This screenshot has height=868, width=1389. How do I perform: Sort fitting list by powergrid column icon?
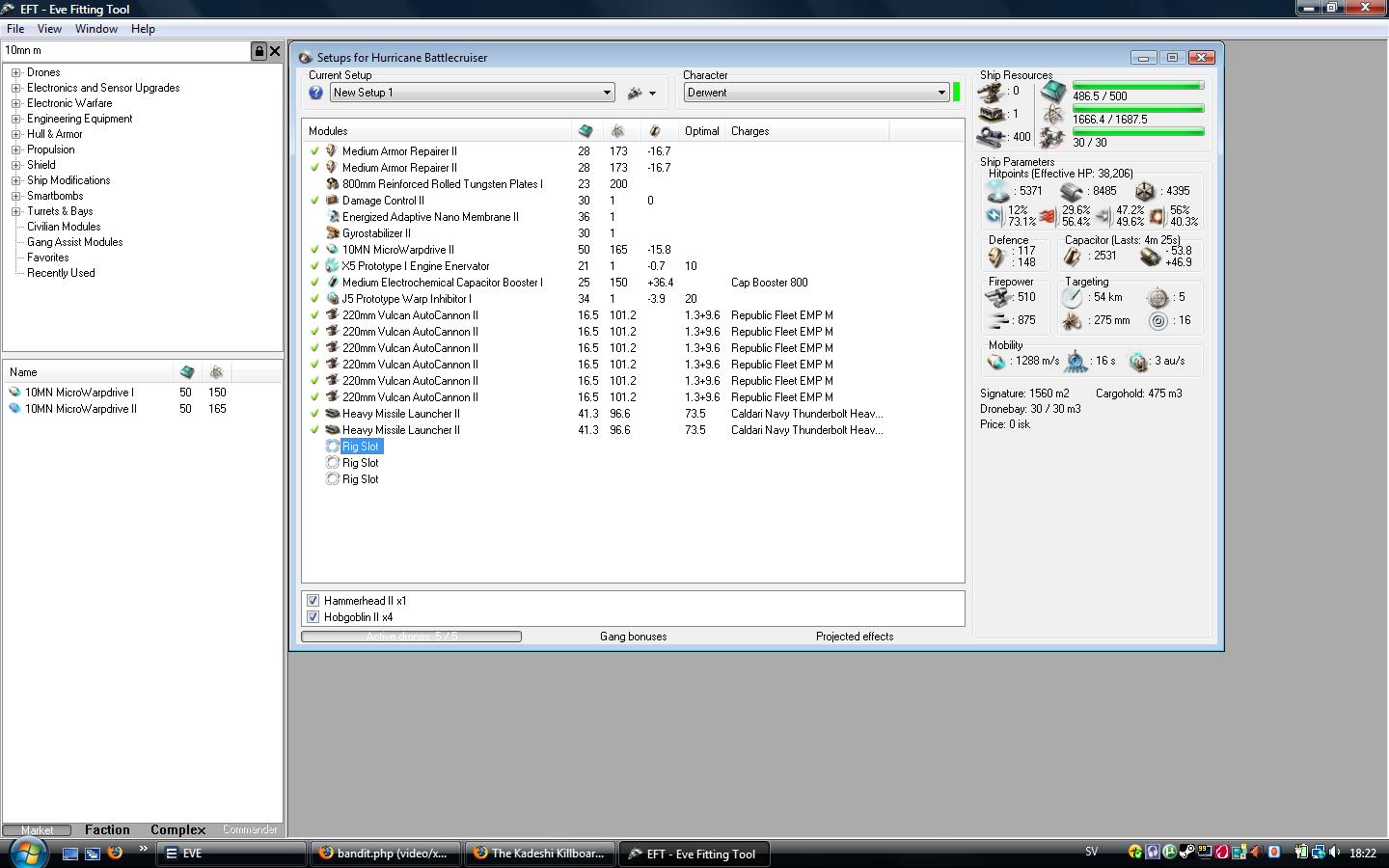tap(618, 131)
